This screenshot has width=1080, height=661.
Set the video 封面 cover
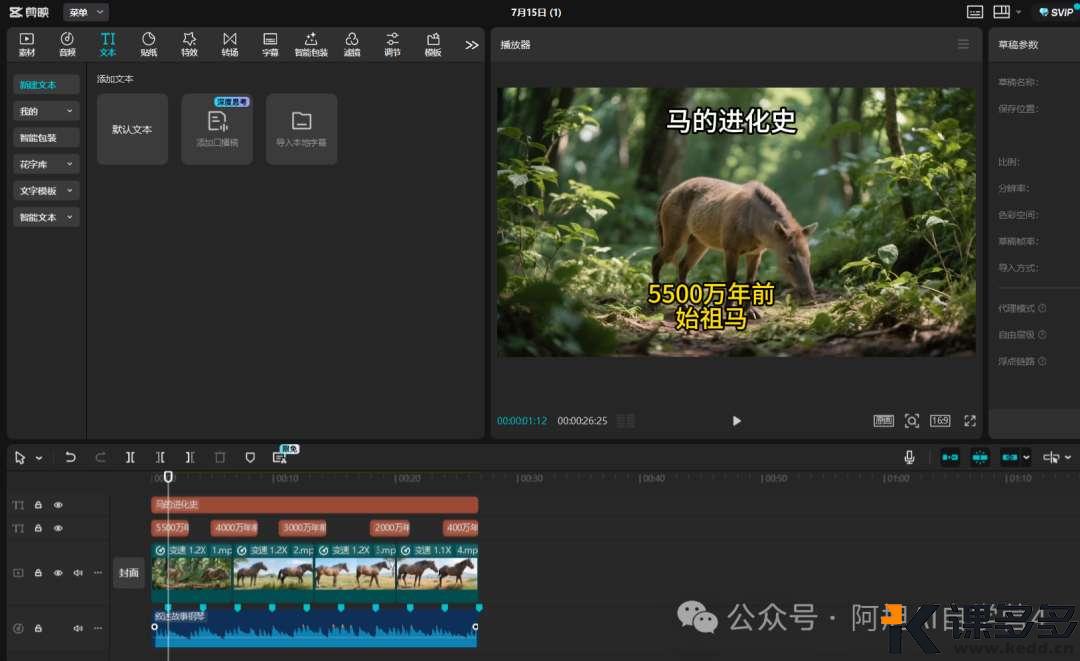coord(129,572)
